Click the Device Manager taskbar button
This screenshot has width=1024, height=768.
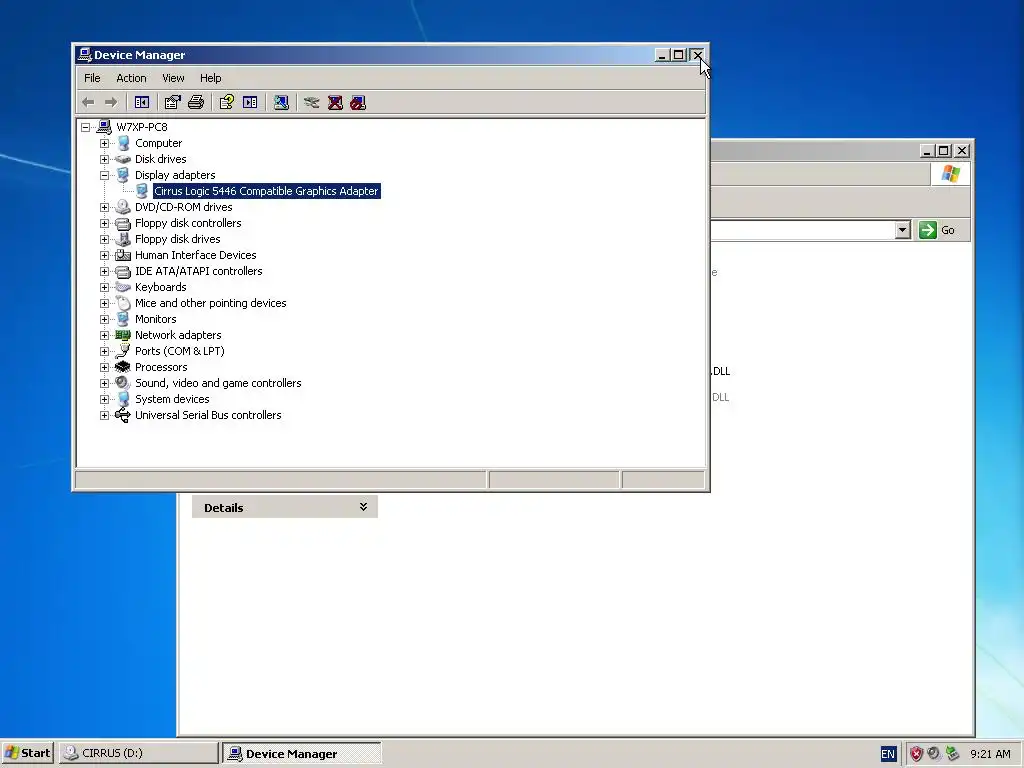[x=301, y=753]
